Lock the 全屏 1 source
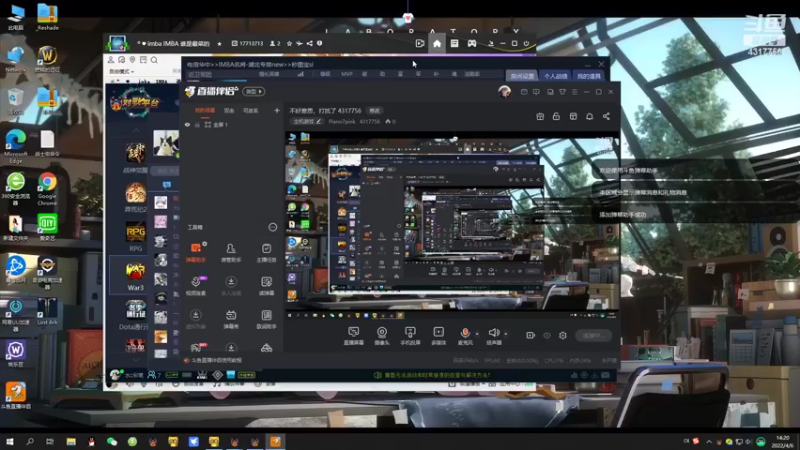The image size is (800, 450). point(197,124)
